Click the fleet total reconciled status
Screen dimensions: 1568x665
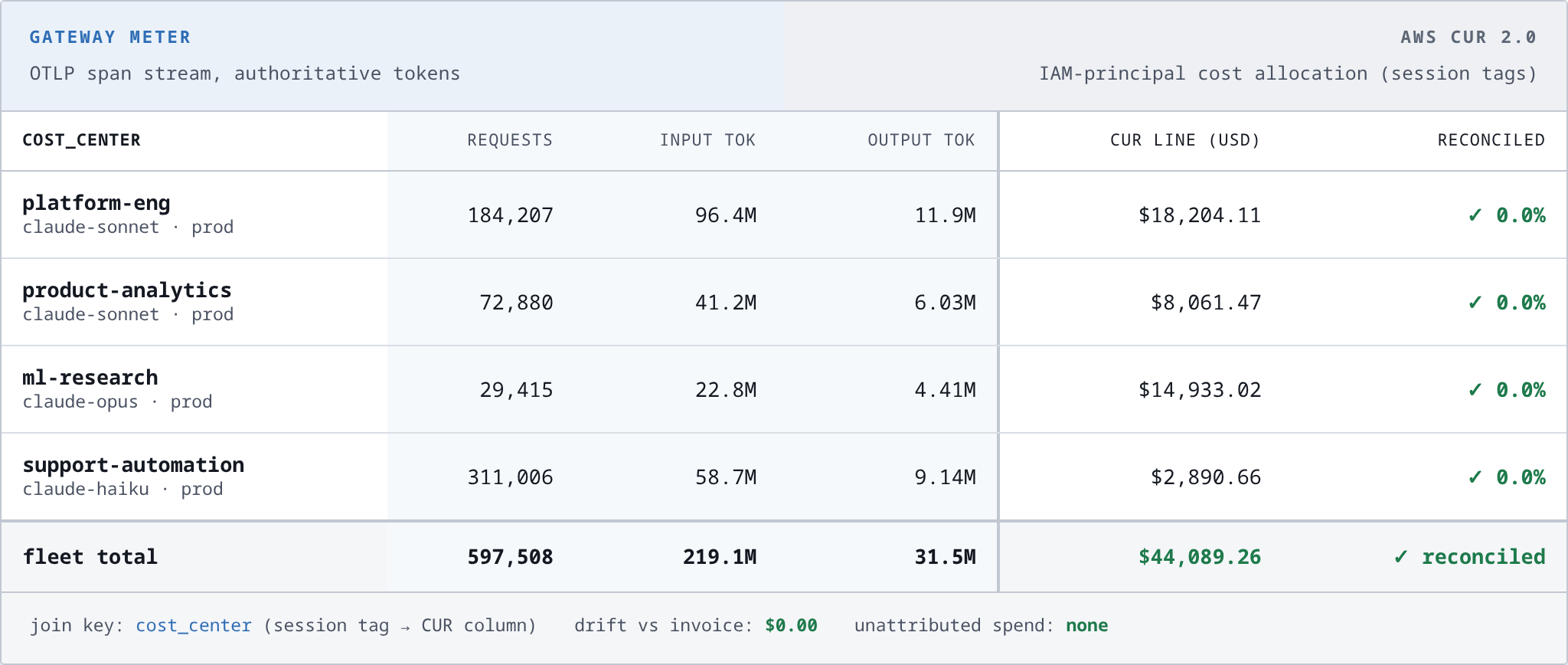click(x=1470, y=557)
